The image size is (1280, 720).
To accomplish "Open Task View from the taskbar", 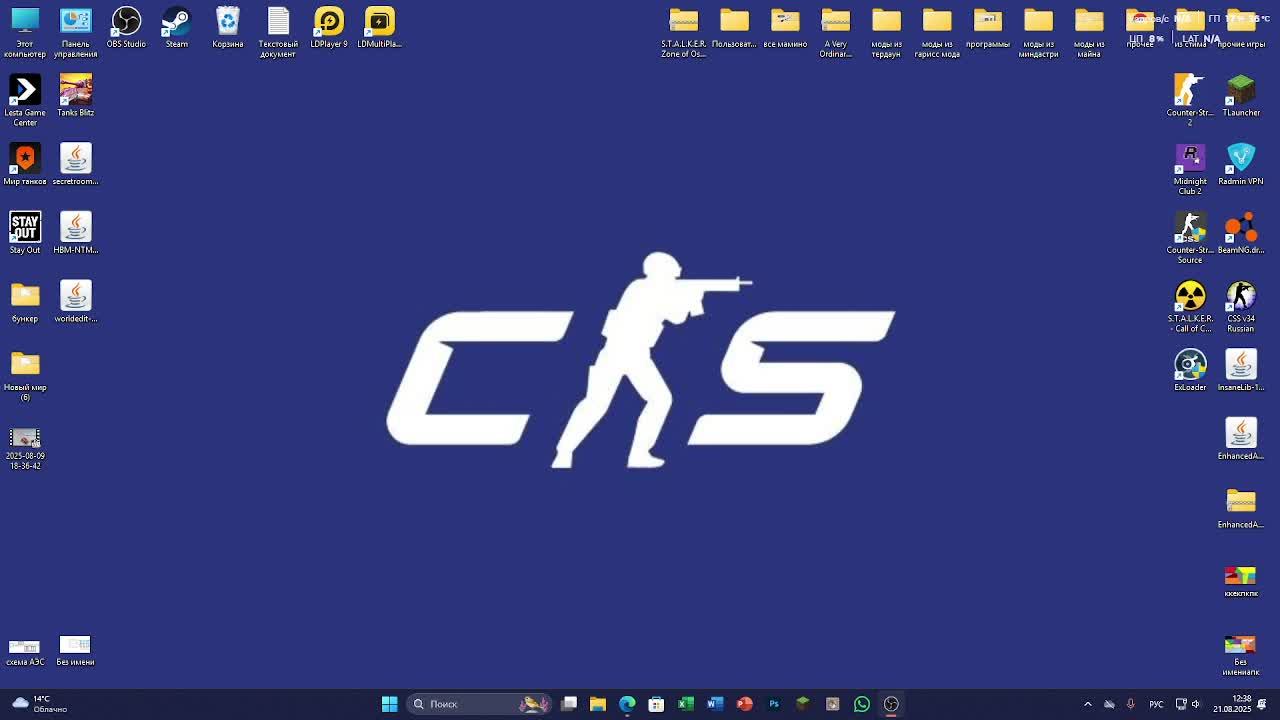I will click(x=569, y=704).
